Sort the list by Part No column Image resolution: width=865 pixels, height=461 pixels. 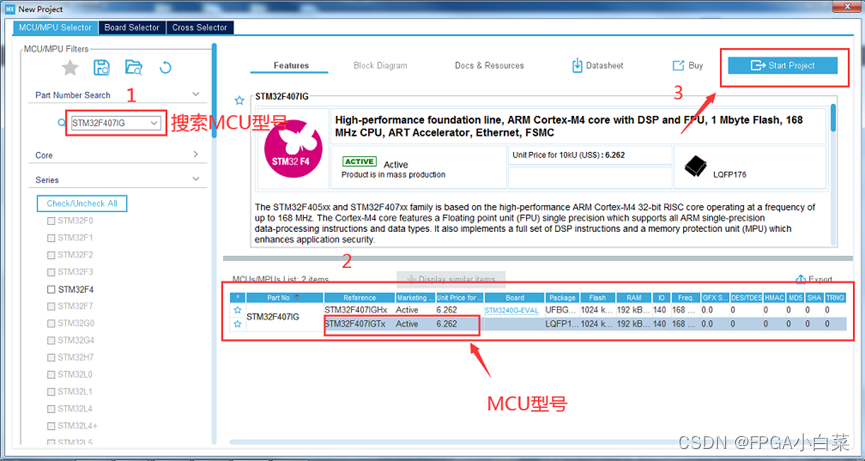pos(285,298)
